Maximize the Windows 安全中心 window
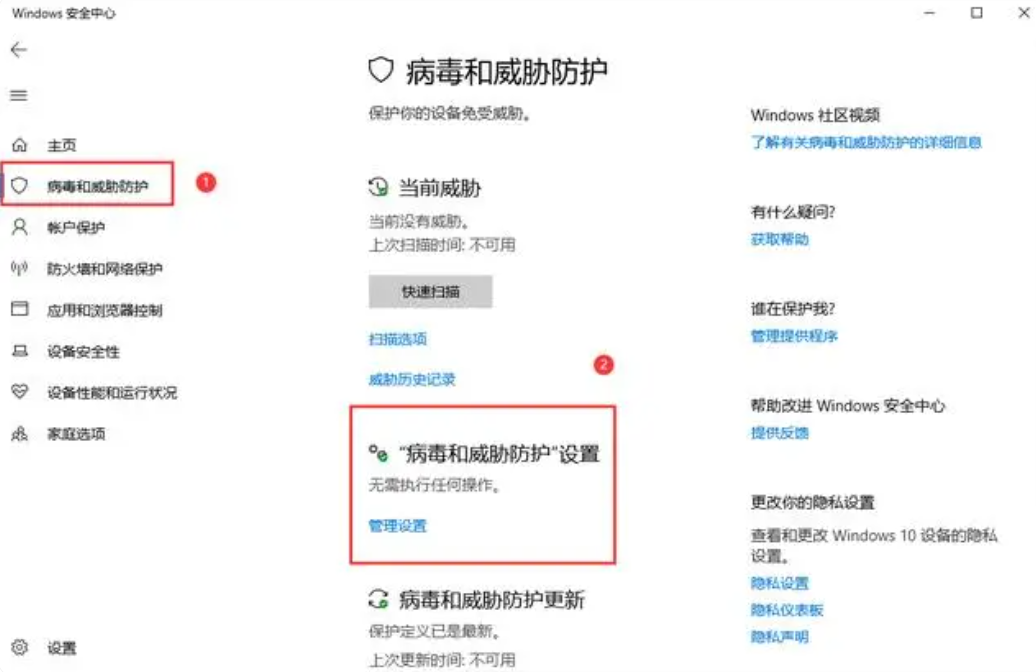 (x=977, y=13)
